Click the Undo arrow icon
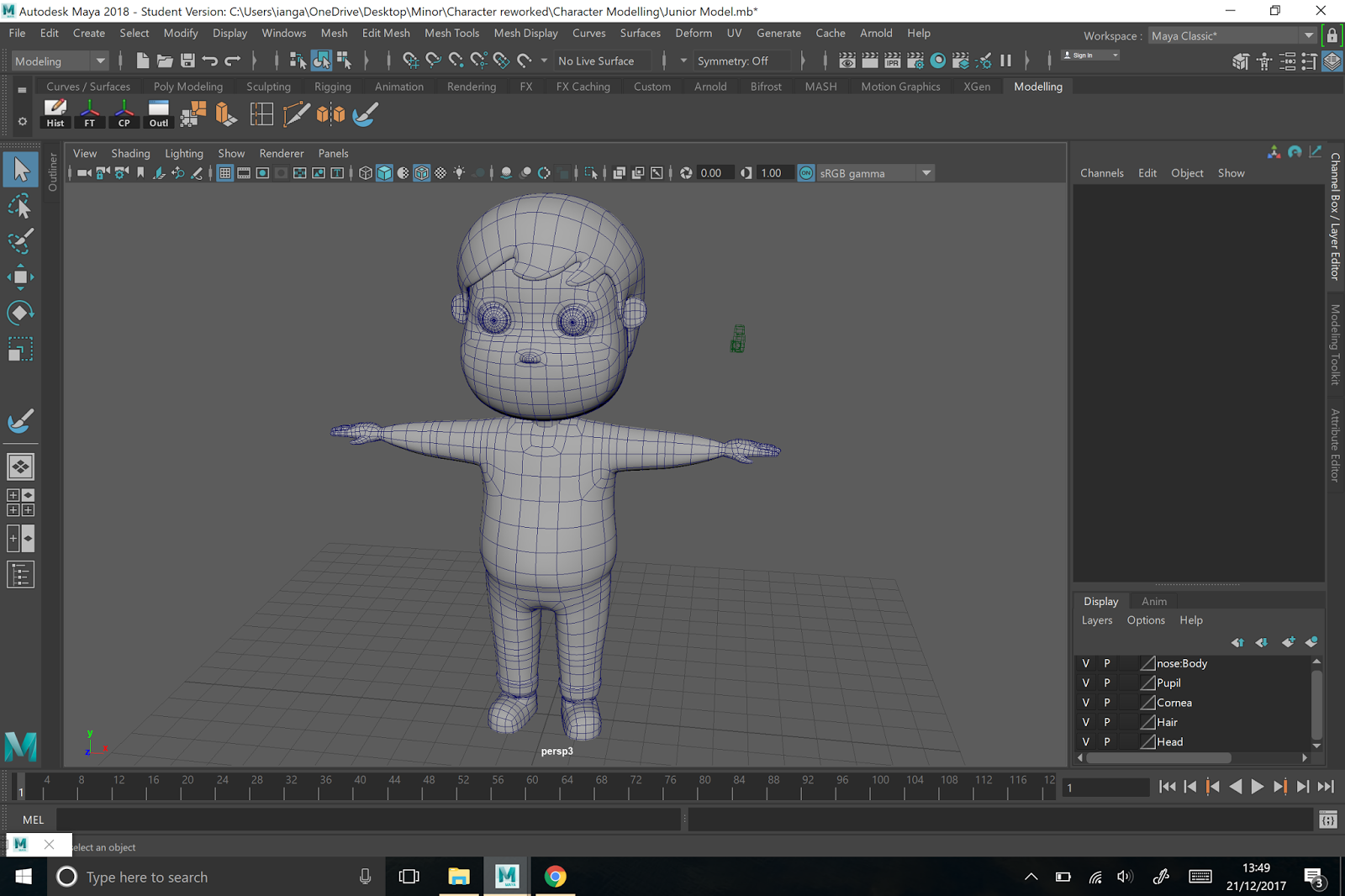The image size is (1345, 896). pyautogui.click(x=209, y=60)
